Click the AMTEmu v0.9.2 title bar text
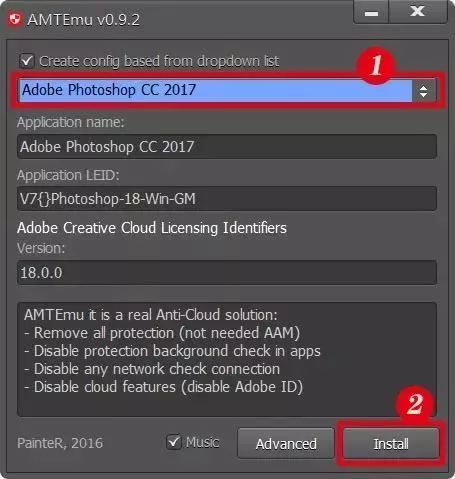This screenshot has width=455, height=479. (x=83, y=20)
